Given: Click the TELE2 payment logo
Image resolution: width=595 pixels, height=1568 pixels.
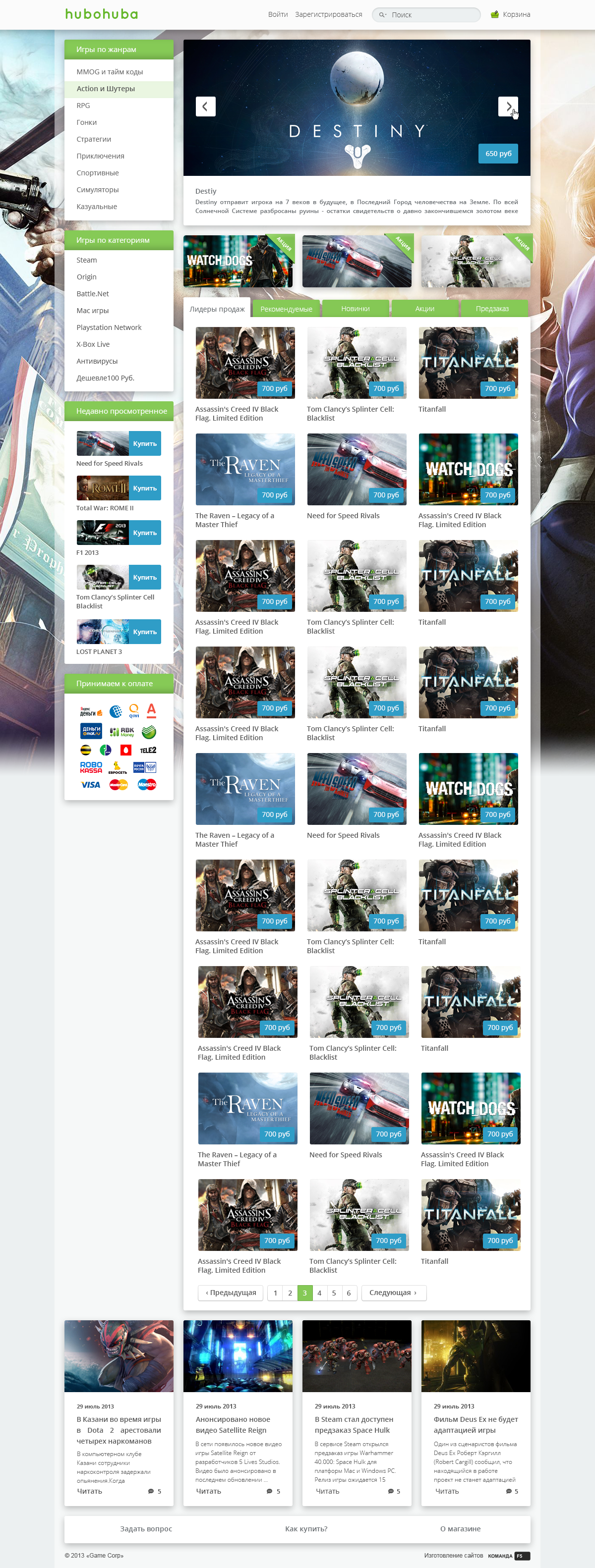Looking at the screenshot, I should [148, 750].
